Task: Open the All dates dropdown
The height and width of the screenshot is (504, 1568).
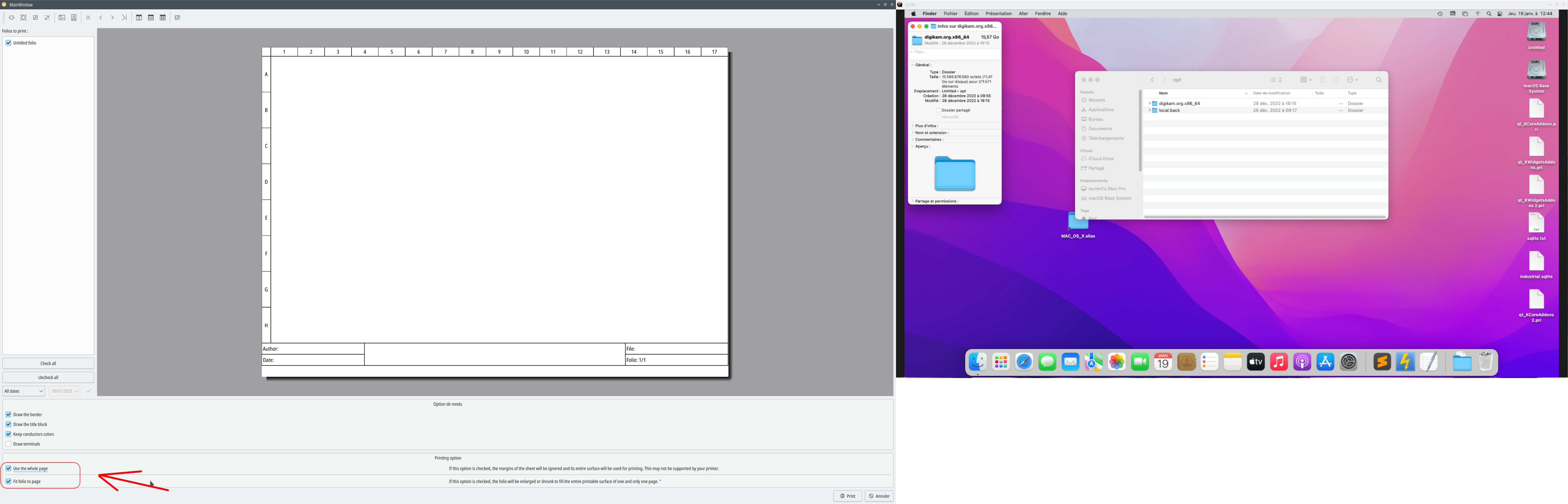Action: coord(24,391)
